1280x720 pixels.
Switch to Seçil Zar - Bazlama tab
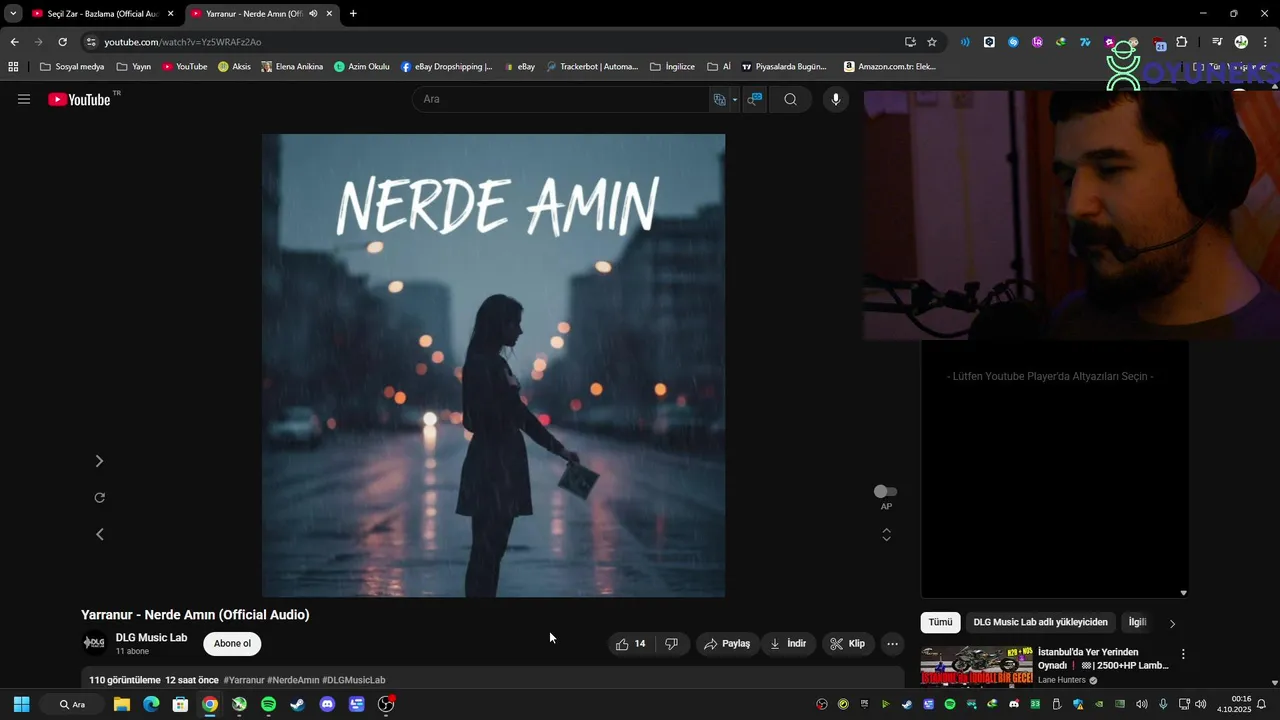[103, 14]
